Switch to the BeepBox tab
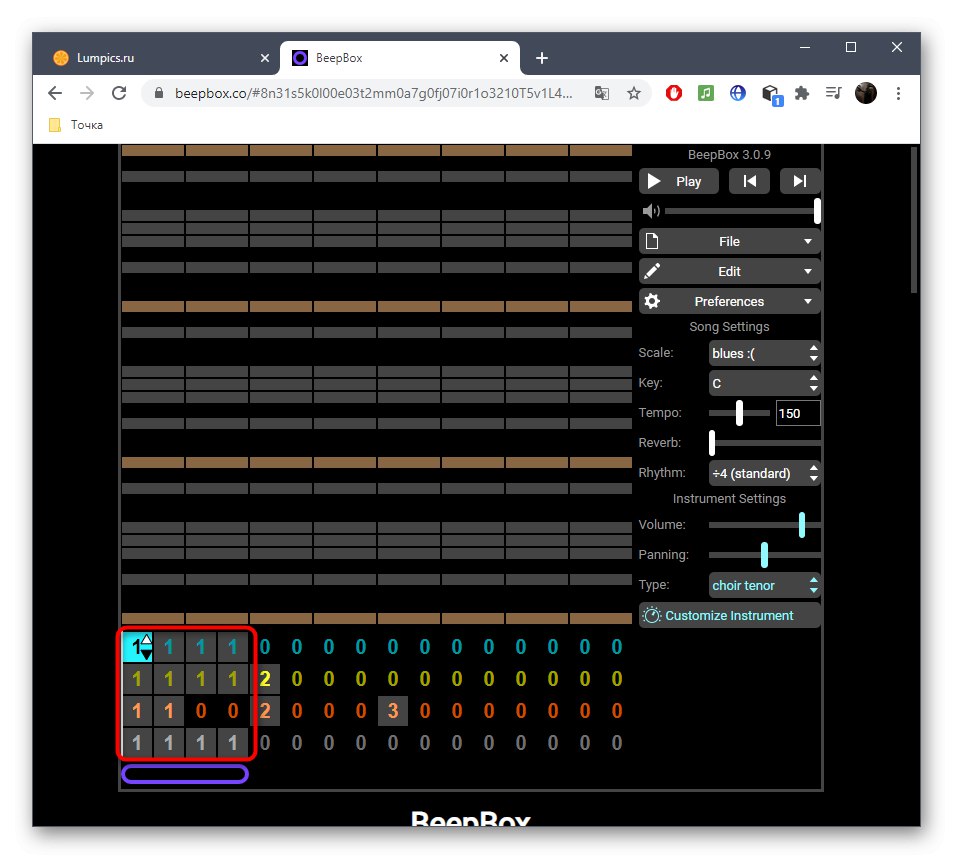Screen dimensions: 953x859 pyautogui.click(x=400, y=58)
